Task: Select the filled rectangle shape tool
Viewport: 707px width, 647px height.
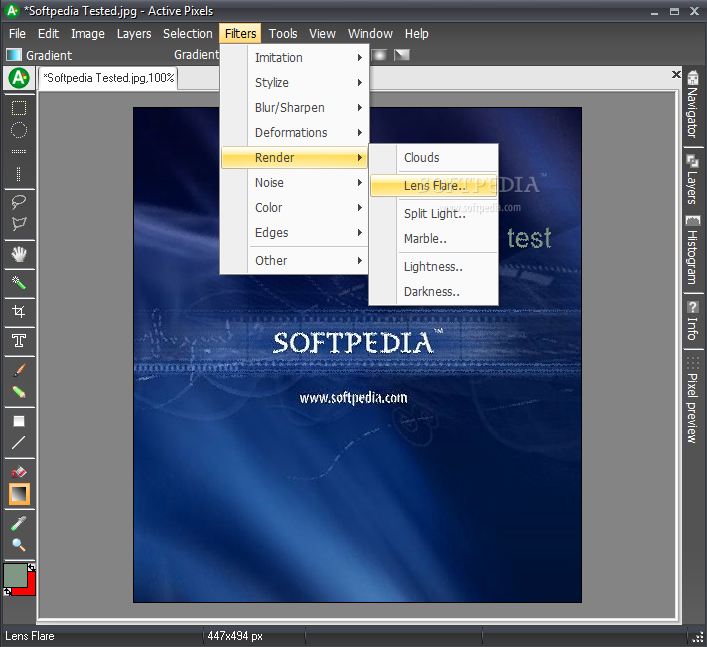Action: 18,421
